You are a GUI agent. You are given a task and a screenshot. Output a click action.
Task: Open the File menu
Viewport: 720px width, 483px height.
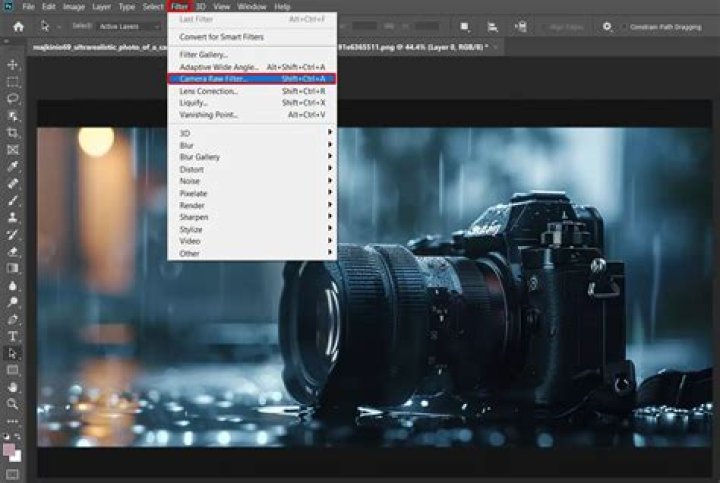[28, 7]
